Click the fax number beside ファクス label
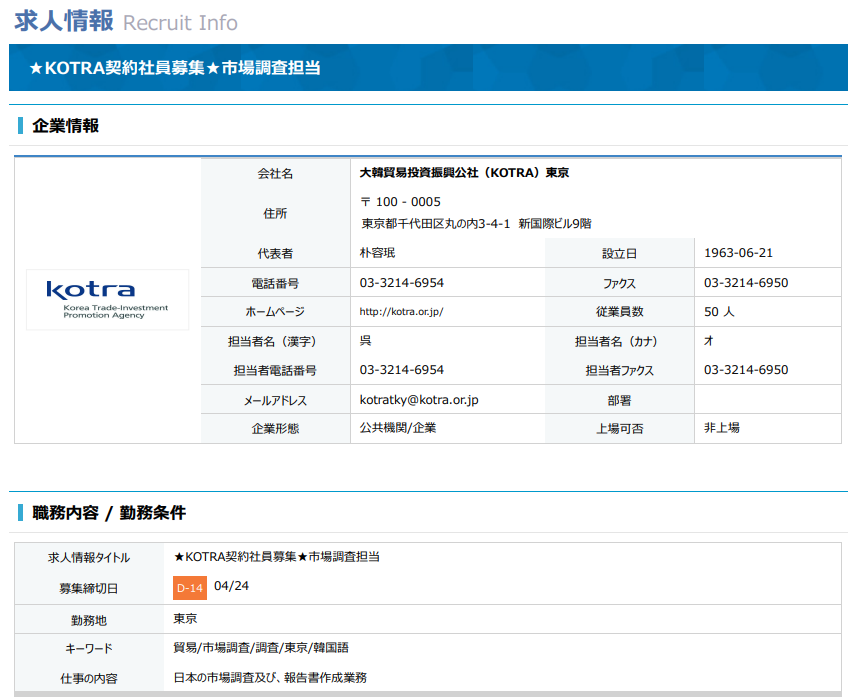Image resolution: width=848 pixels, height=700 pixels. tap(746, 283)
